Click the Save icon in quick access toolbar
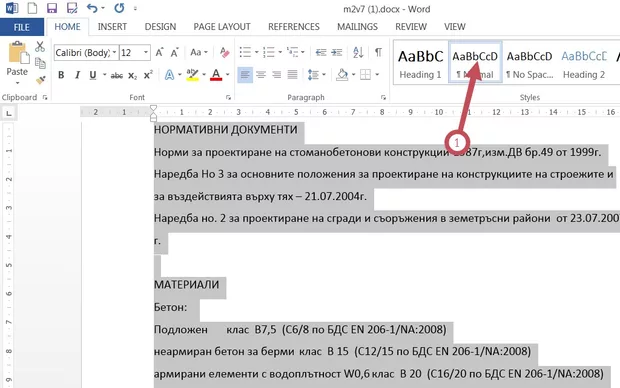The width and height of the screenshot is (620, 388). (51, 8)
